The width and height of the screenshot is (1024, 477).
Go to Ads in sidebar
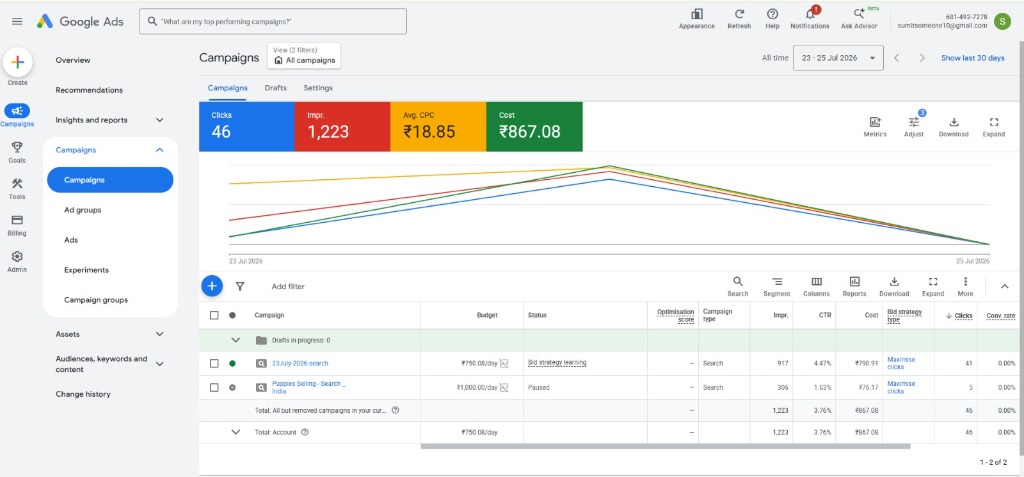[x=71, y=240]
